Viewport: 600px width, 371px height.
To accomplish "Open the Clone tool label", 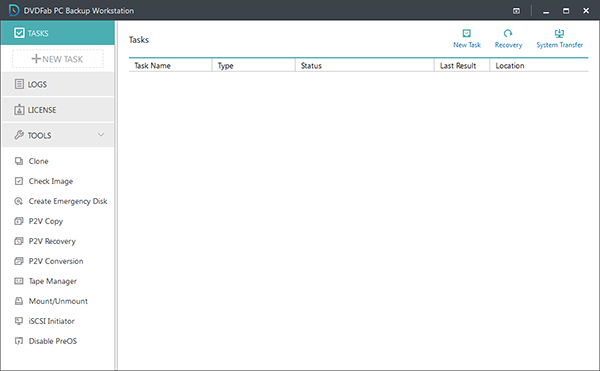I will click(39, 161).
